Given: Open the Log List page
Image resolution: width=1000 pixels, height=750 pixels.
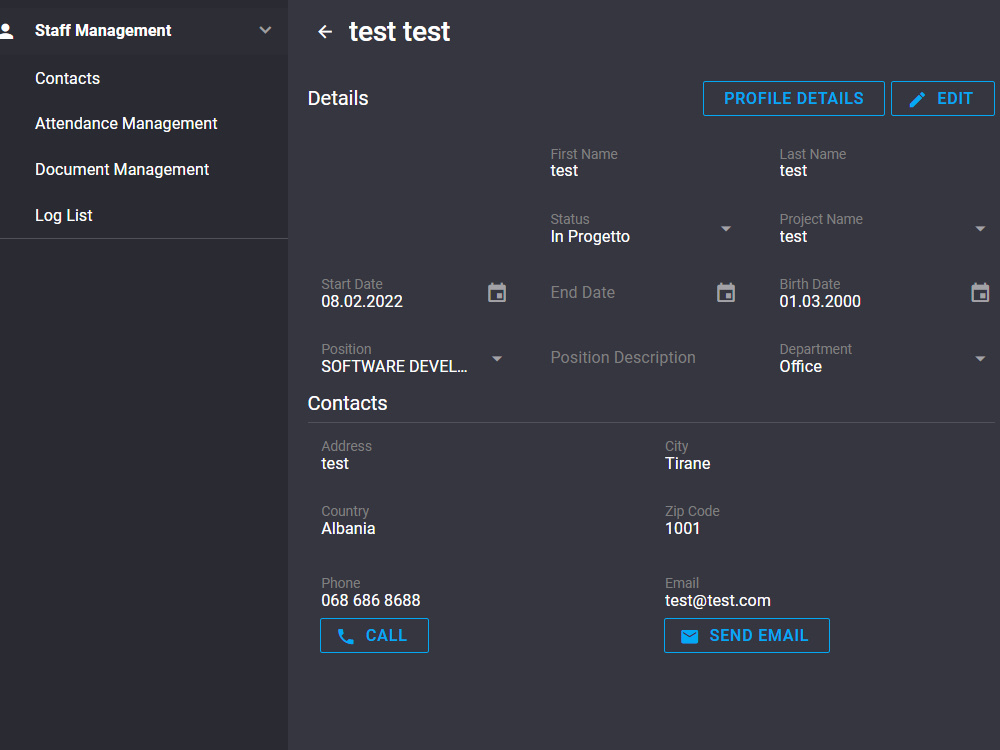Looking at the screenshot, I should (x=63, y=215).
